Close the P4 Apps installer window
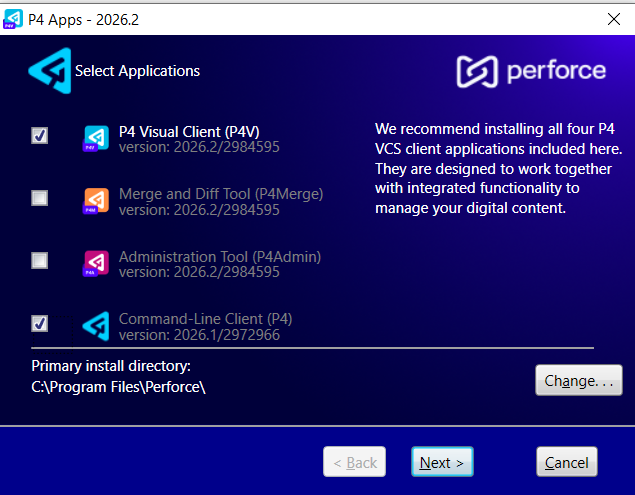Image resolution: width=635 pixels, height=495 pixels. [x=614, y=19]
